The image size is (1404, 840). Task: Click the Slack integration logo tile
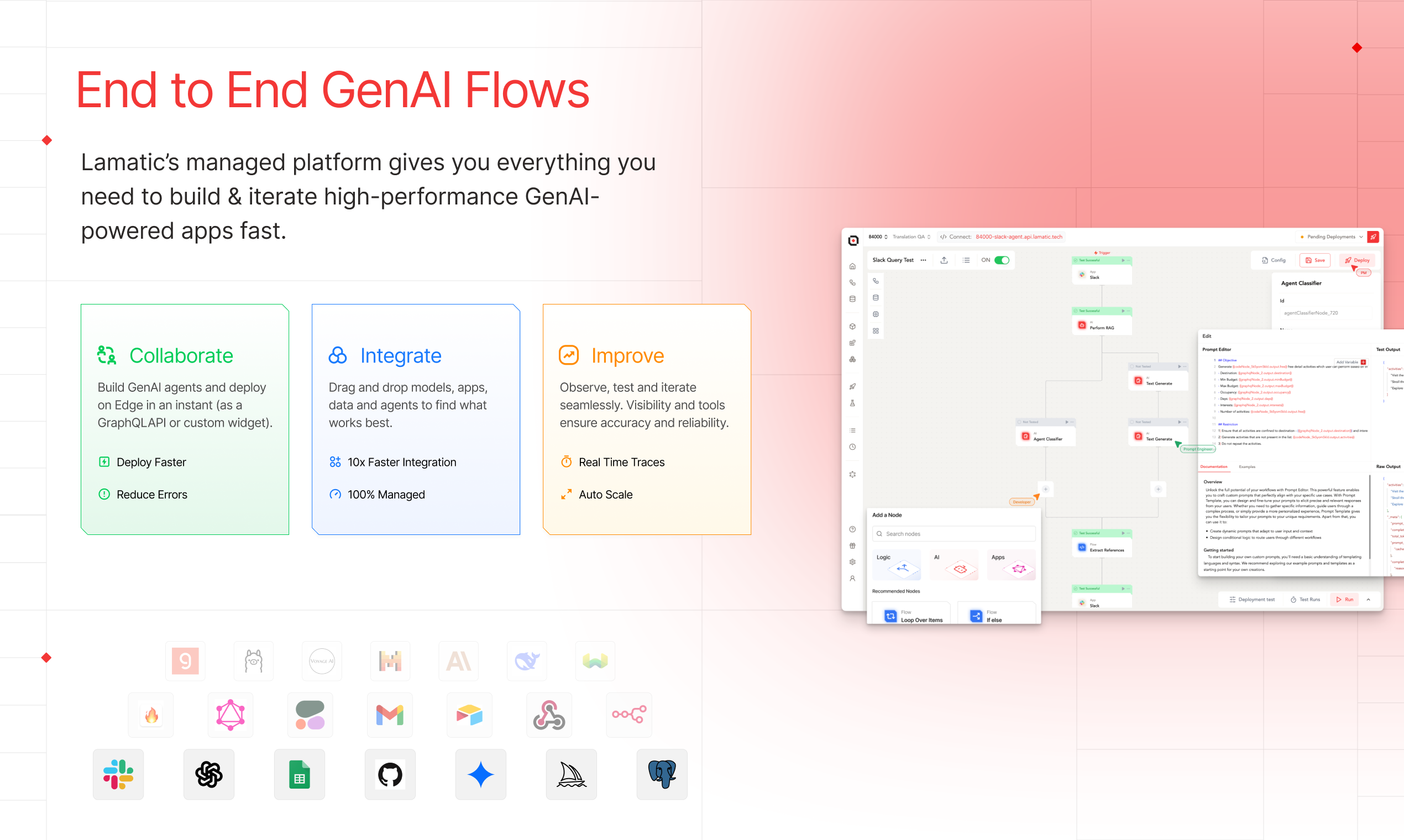[118, 774]
